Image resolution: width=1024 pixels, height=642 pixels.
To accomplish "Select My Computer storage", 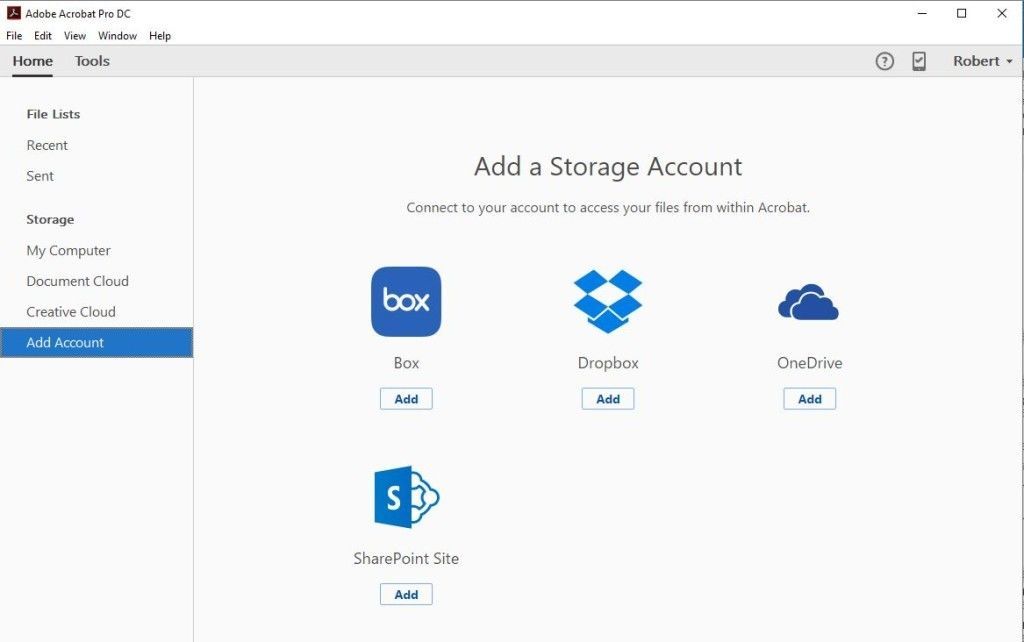I will coord(97,251).
